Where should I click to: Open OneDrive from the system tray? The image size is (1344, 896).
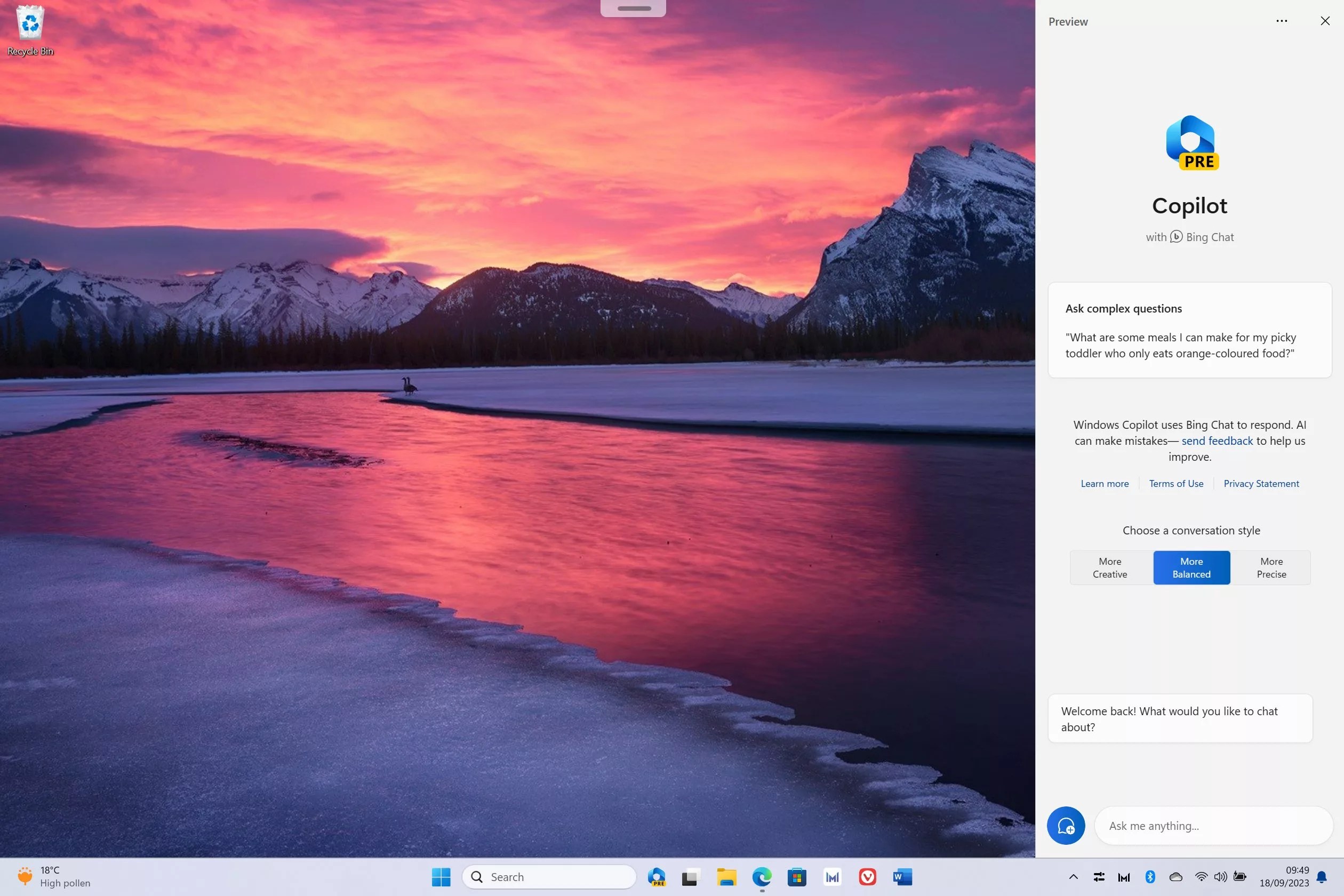(1175, 877)
